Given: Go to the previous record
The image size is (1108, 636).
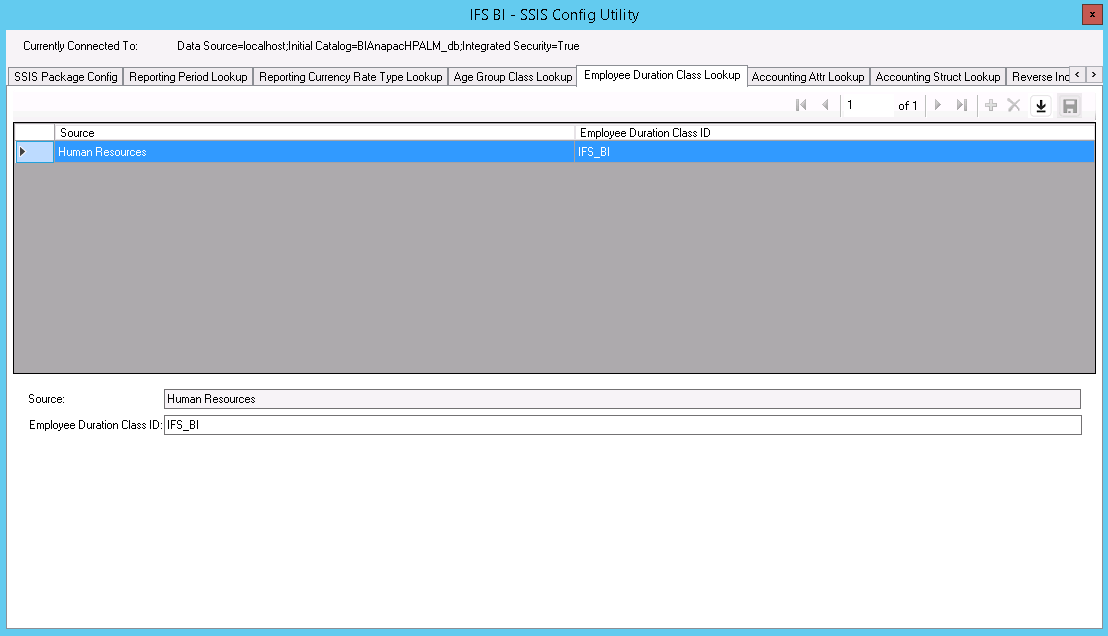Looking at the screenshot, I should tap(825, 106).
